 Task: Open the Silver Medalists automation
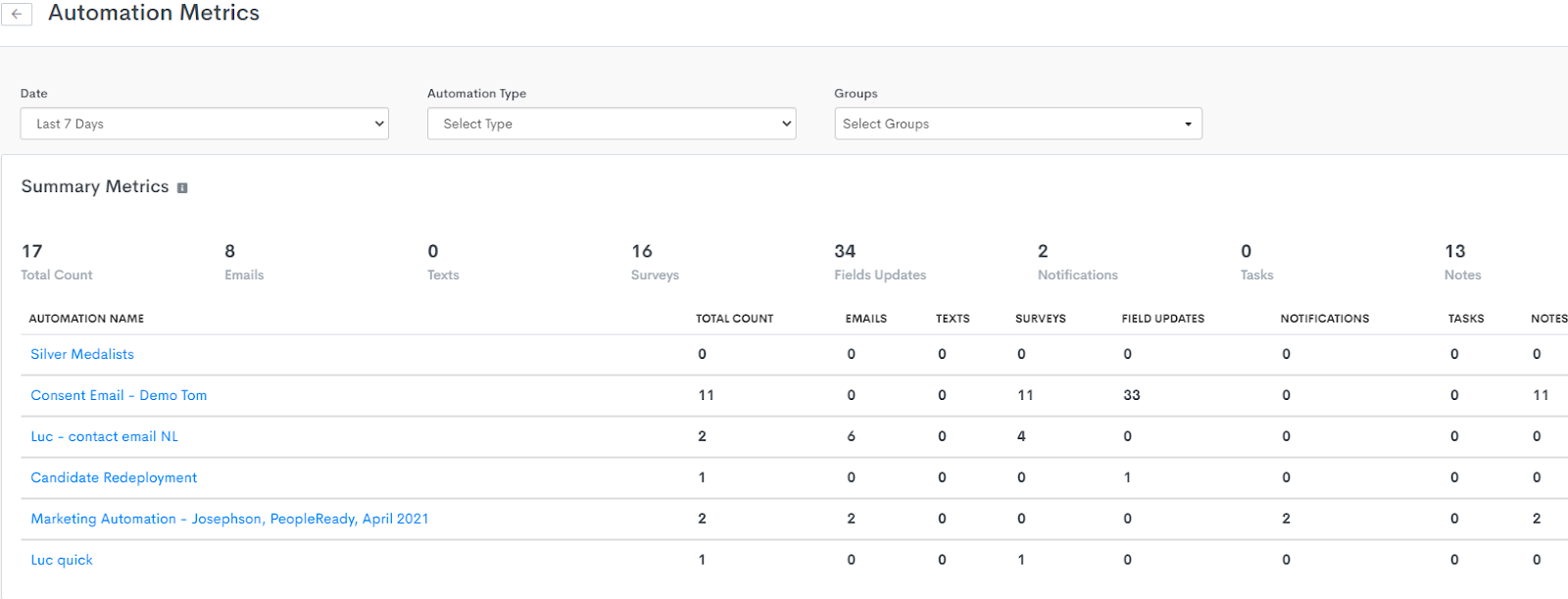(82, 354)
